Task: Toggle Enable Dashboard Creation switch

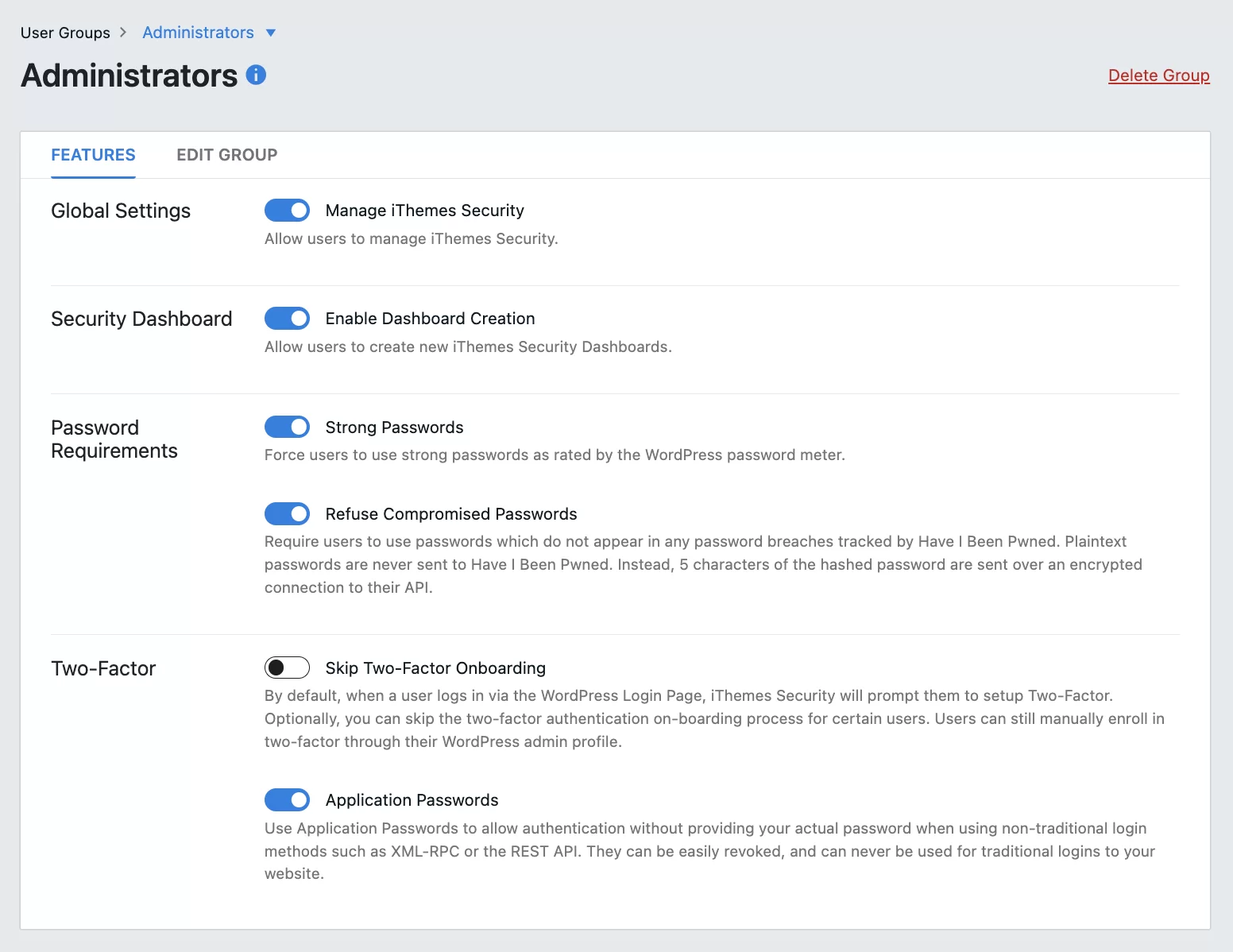Action: [x=287, y=318]
